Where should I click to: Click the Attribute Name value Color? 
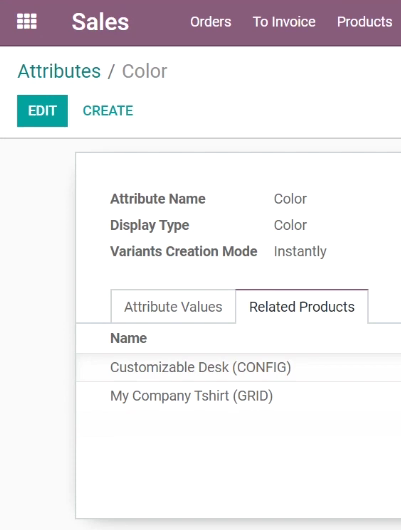pyautogui.click(x=290, y=199)
